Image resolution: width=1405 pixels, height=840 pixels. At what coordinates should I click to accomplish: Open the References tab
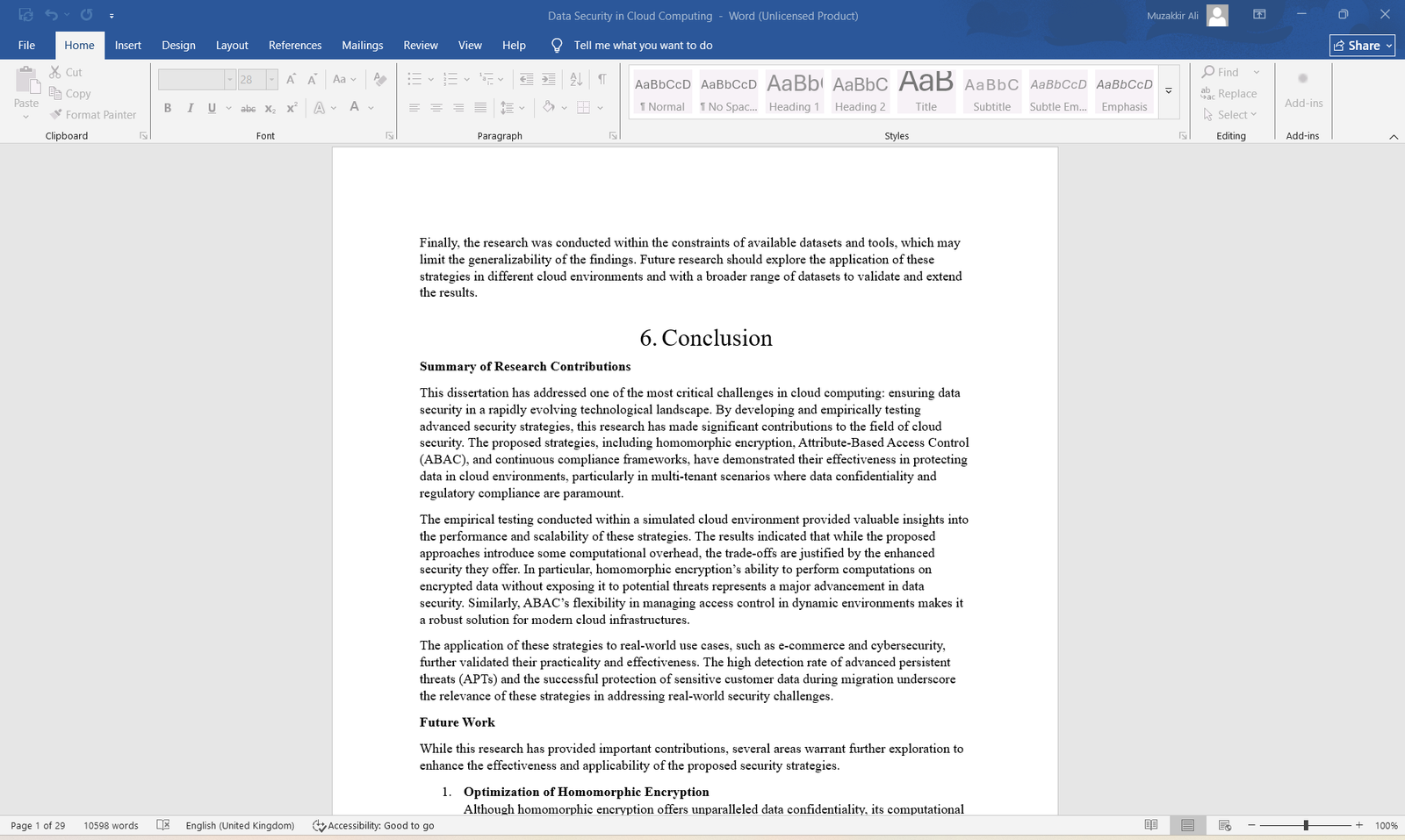(x=295, y=46)
